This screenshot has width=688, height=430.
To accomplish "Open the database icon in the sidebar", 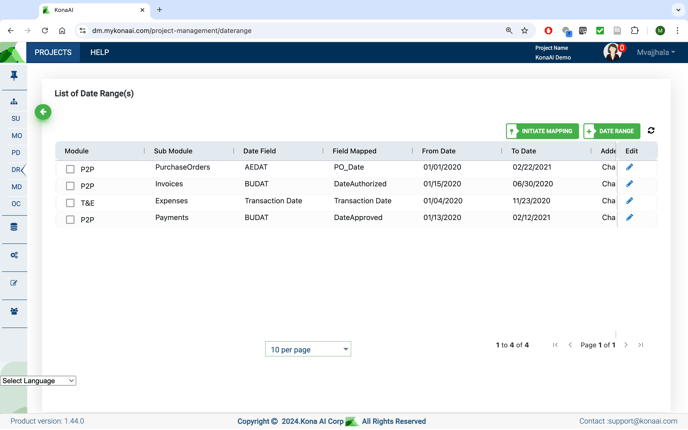I will click(14, 227).
